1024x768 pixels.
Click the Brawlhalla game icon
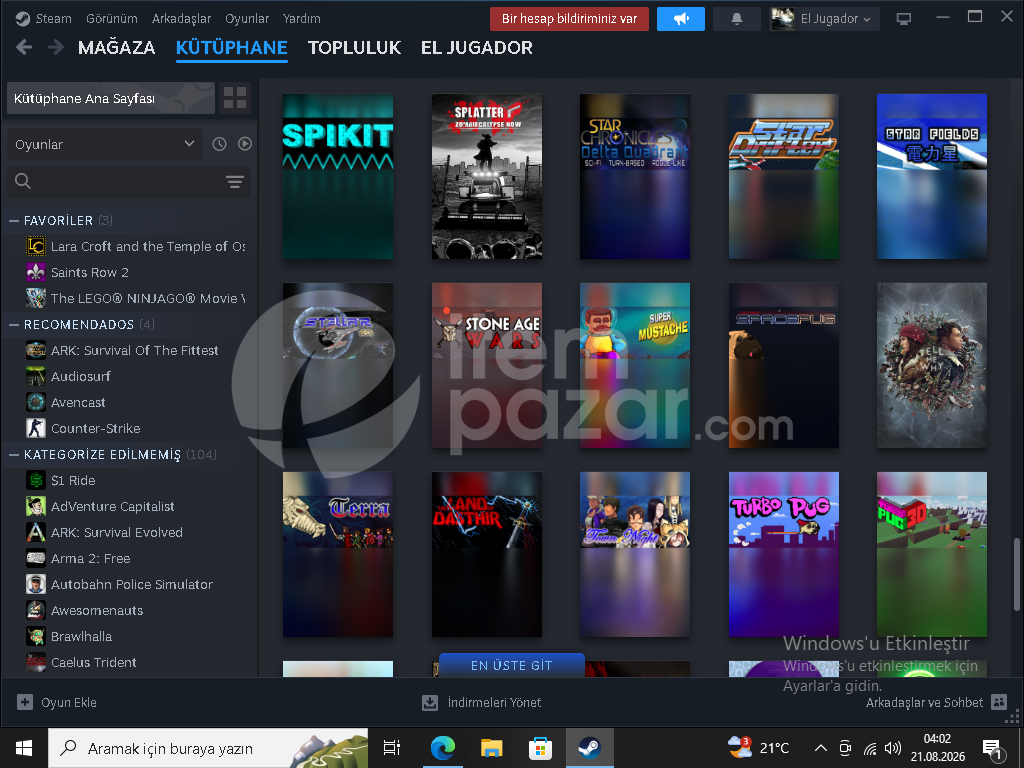pyautogui.click(x=36, y=636)
